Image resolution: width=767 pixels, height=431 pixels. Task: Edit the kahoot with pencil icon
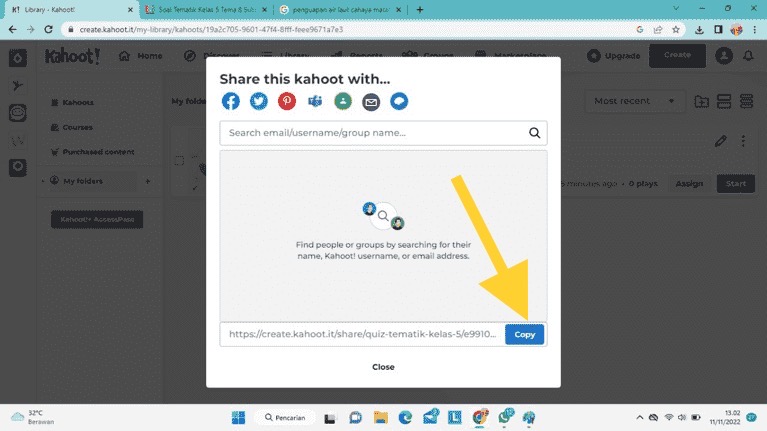(x=720, y=141)
